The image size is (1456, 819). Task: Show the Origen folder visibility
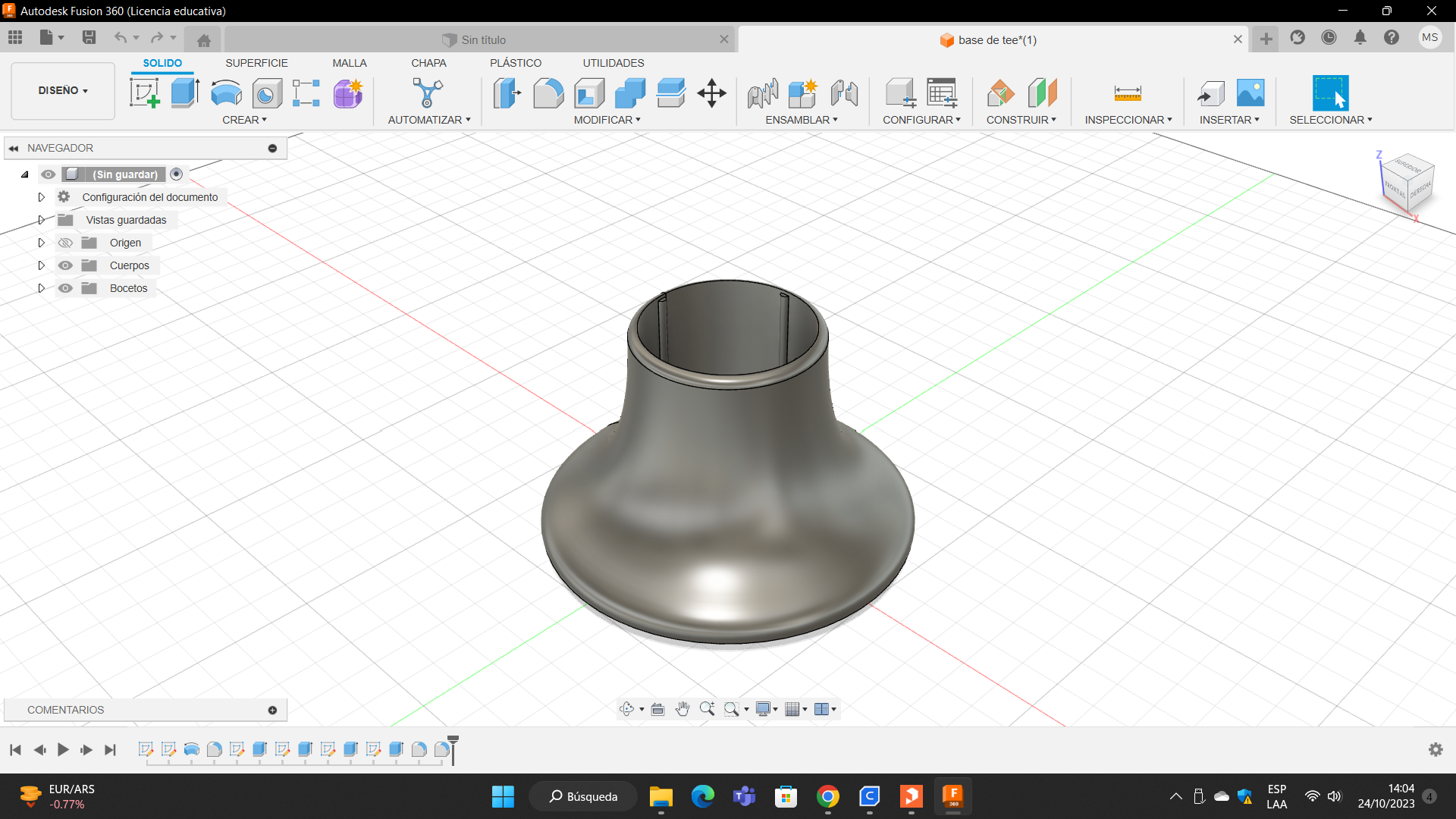[66, 243]
